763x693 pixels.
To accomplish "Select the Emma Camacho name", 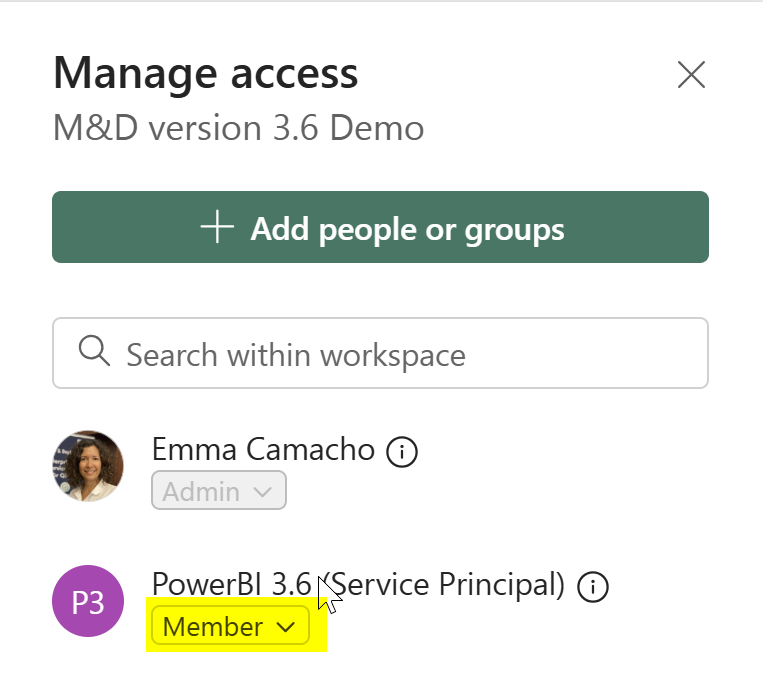I will [x=263, y=449].
